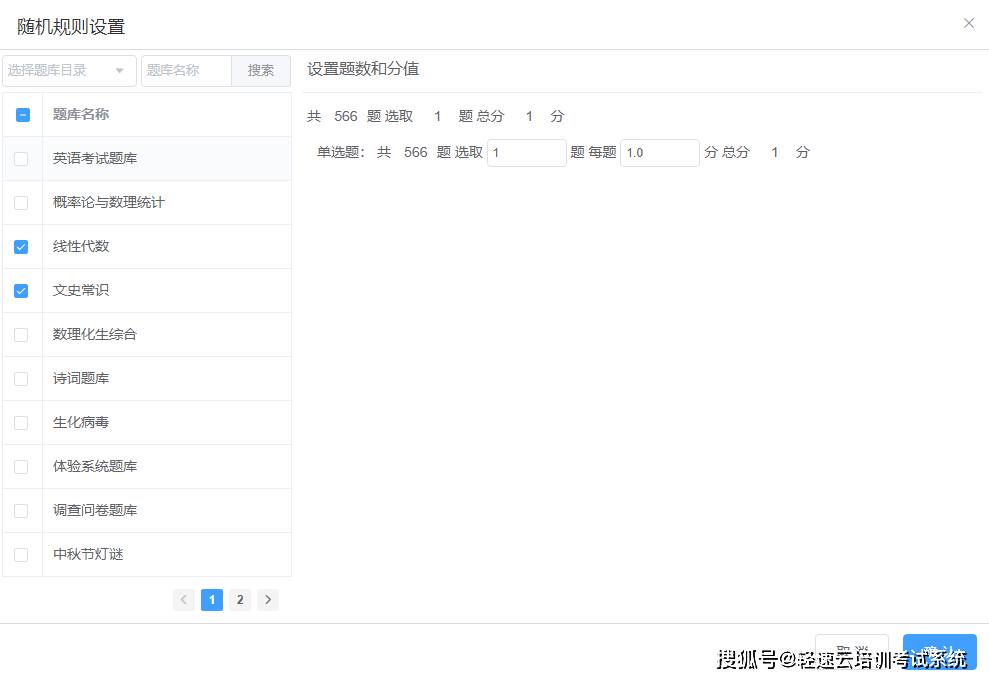Image resolution: width=989 pixels, height=681 pixels.
Task: Enable the 调查问卷题库 checkbox
Action: point(22,511)
